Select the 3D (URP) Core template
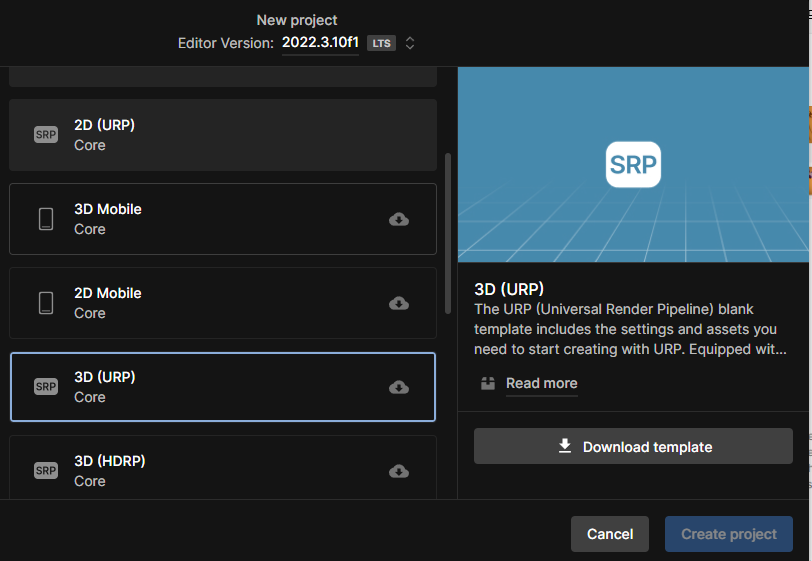Viewport: 812px width, 561px height. pos(223,387)
